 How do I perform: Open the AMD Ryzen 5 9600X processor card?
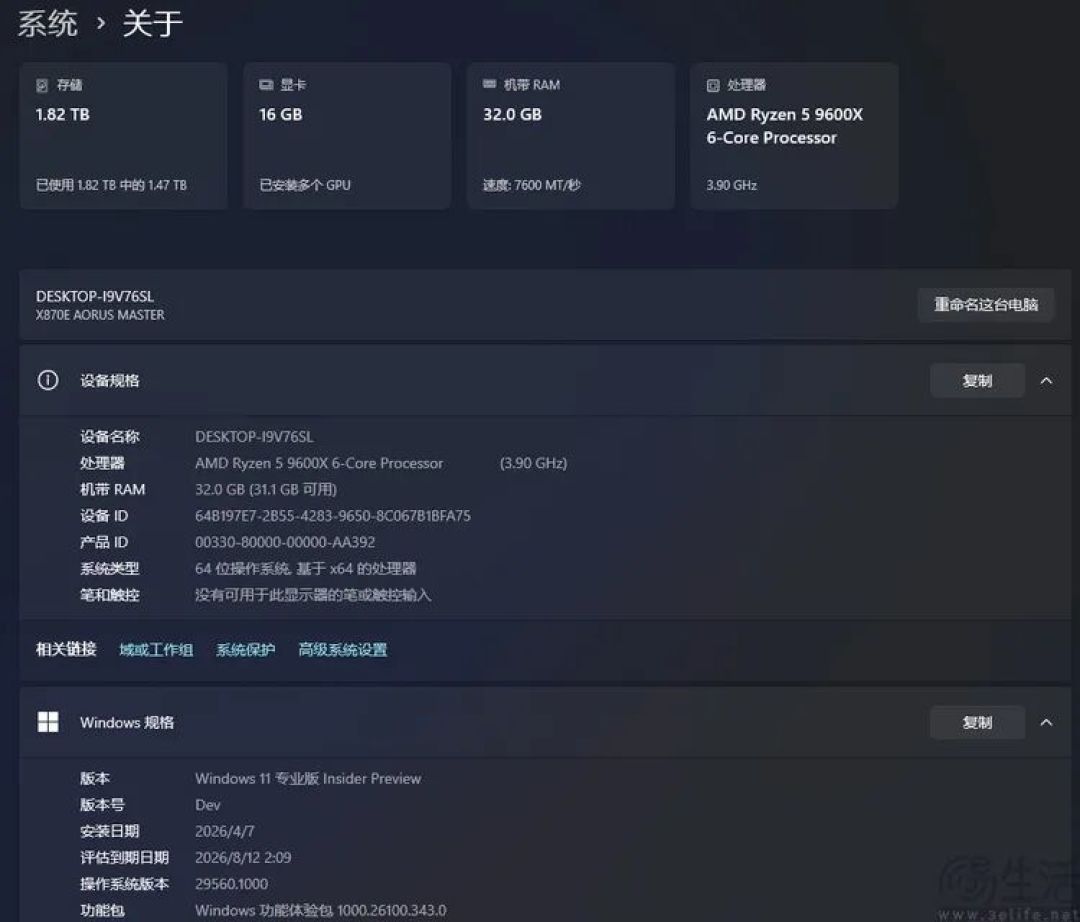[794, 136]
